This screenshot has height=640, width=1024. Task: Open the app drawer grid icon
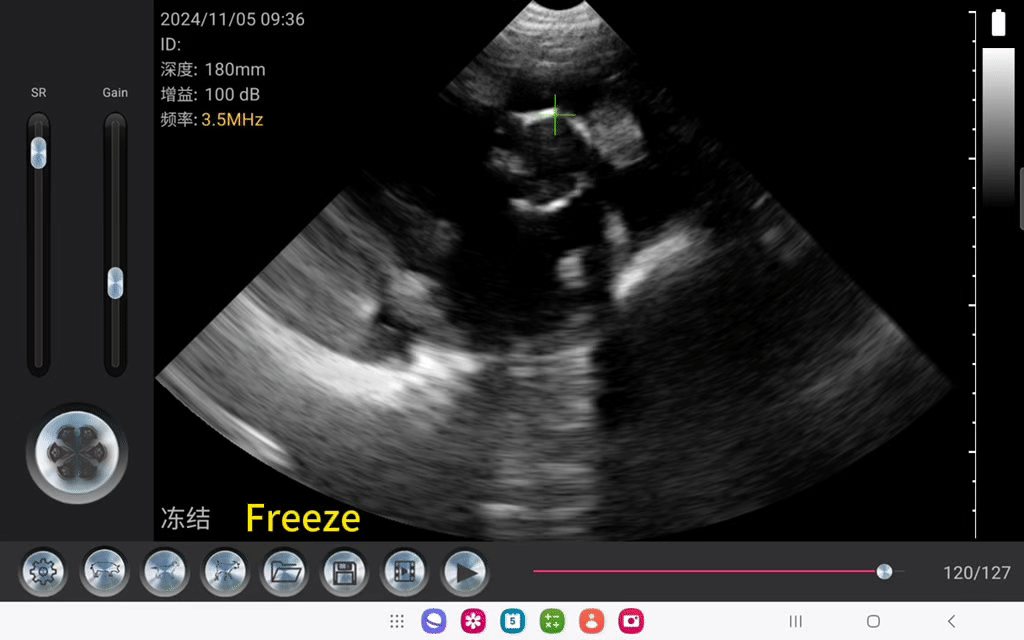[x=397, y=621]
